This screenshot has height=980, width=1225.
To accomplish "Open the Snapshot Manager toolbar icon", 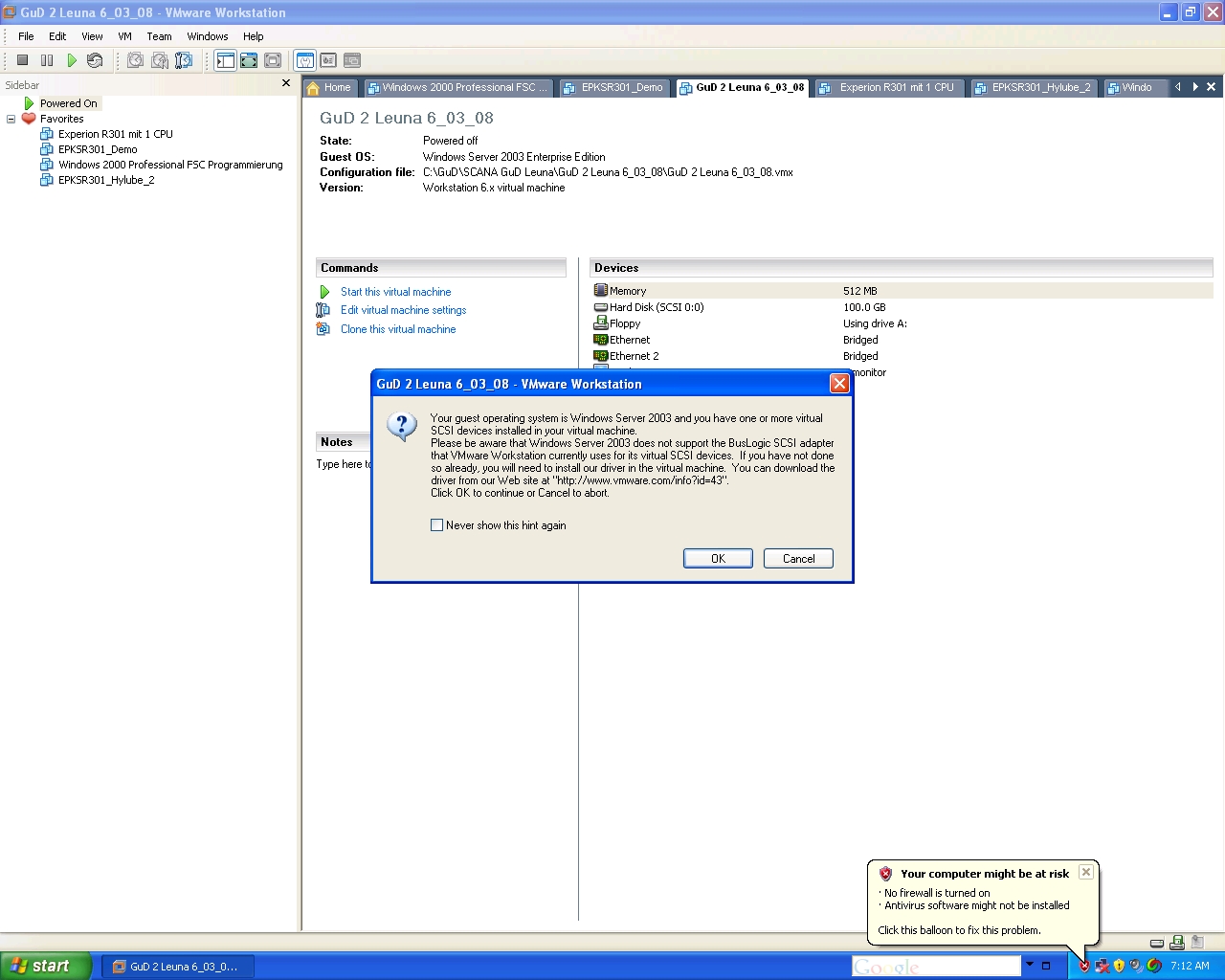I will [184, 60].
